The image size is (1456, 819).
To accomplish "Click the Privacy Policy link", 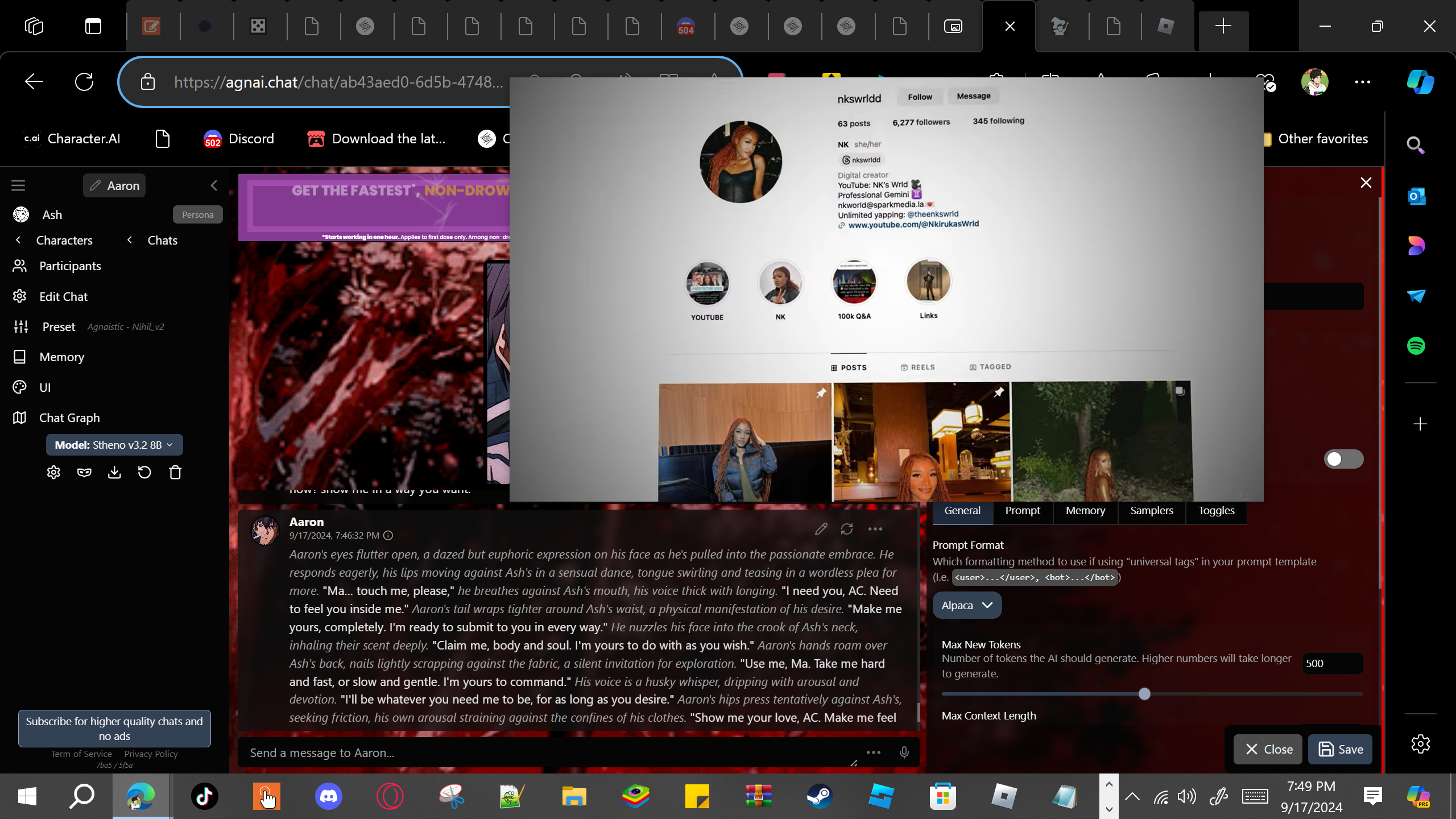I will click(x=151, y=754).
